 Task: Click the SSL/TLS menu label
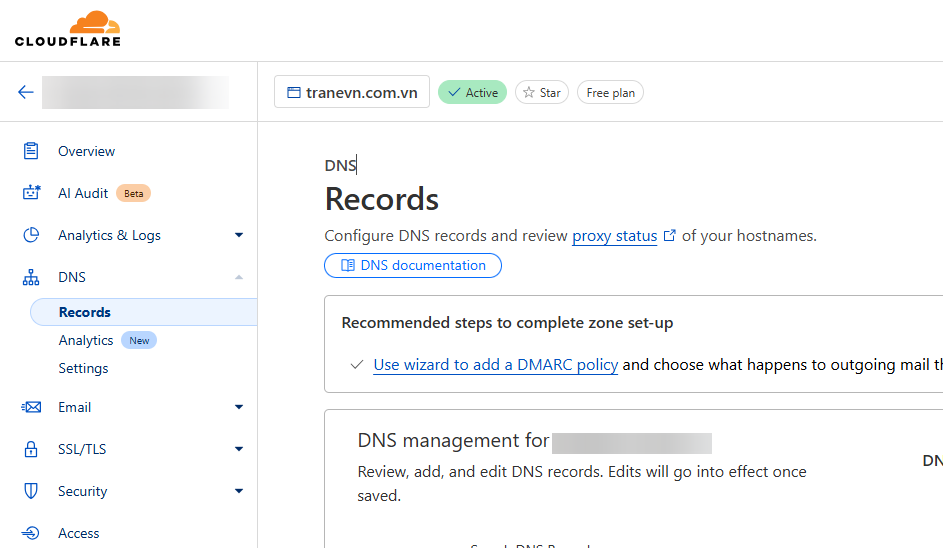82,449
